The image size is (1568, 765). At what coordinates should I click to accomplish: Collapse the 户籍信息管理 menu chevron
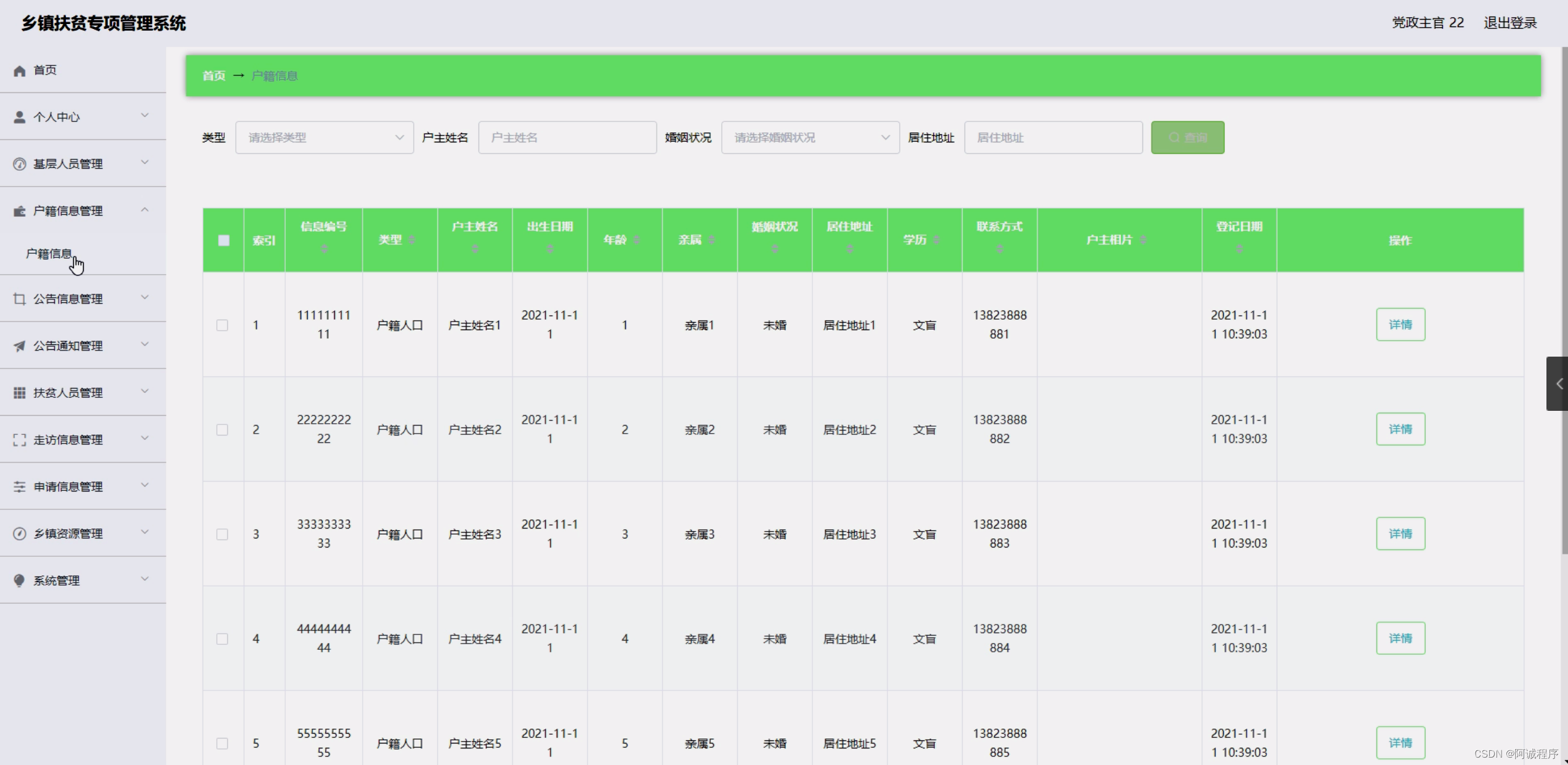point(145,210)
